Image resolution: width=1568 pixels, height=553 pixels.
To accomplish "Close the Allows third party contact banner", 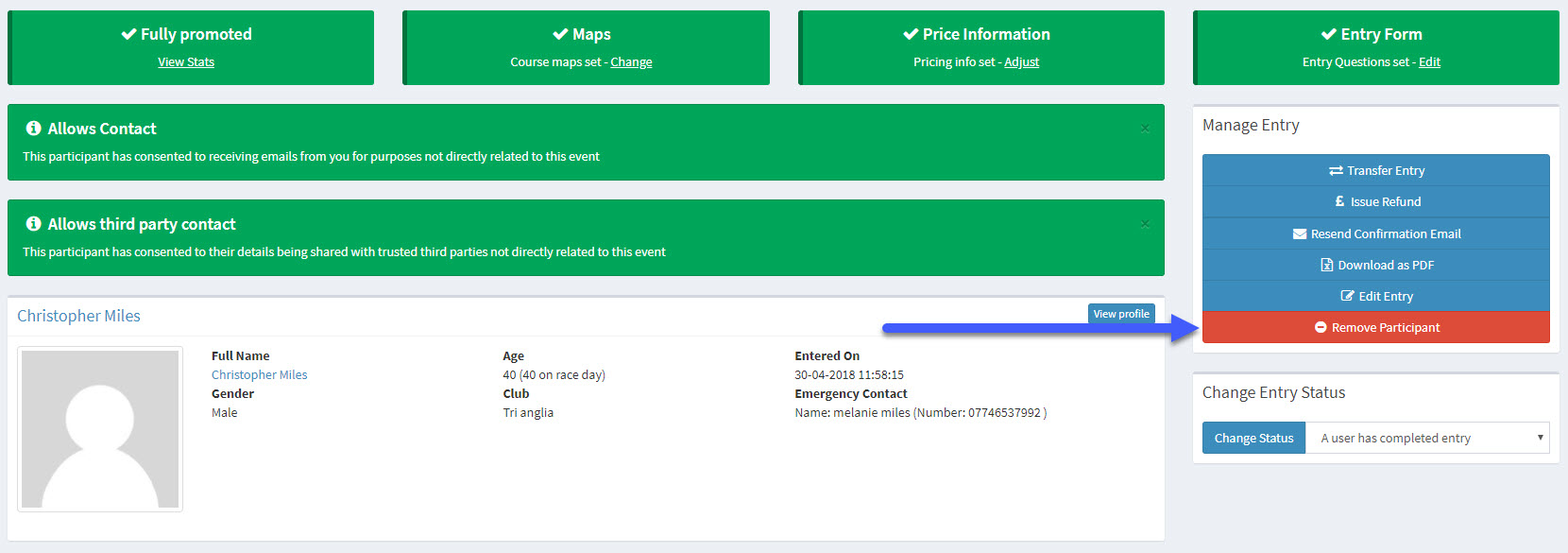I will click(1145, 224).
